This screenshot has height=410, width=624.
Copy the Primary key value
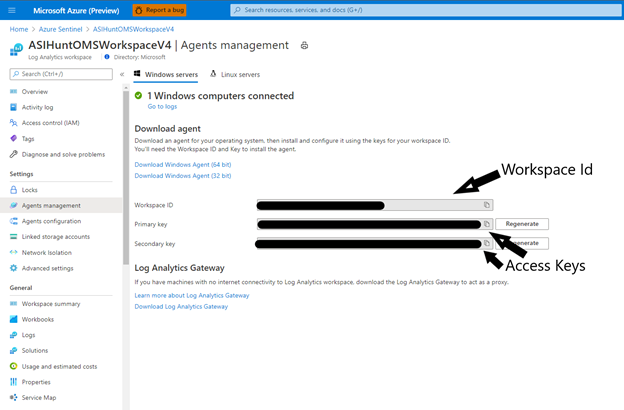pyautogui.click(x=487, y=224)
